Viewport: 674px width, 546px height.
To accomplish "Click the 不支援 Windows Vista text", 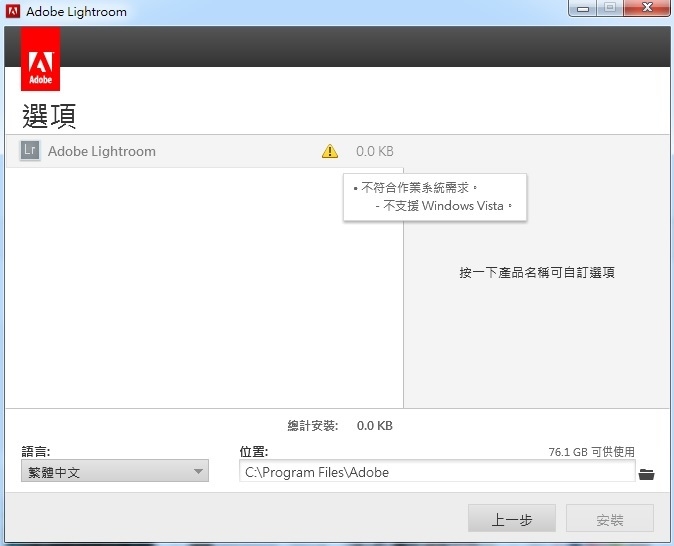I will coord(444,206).
